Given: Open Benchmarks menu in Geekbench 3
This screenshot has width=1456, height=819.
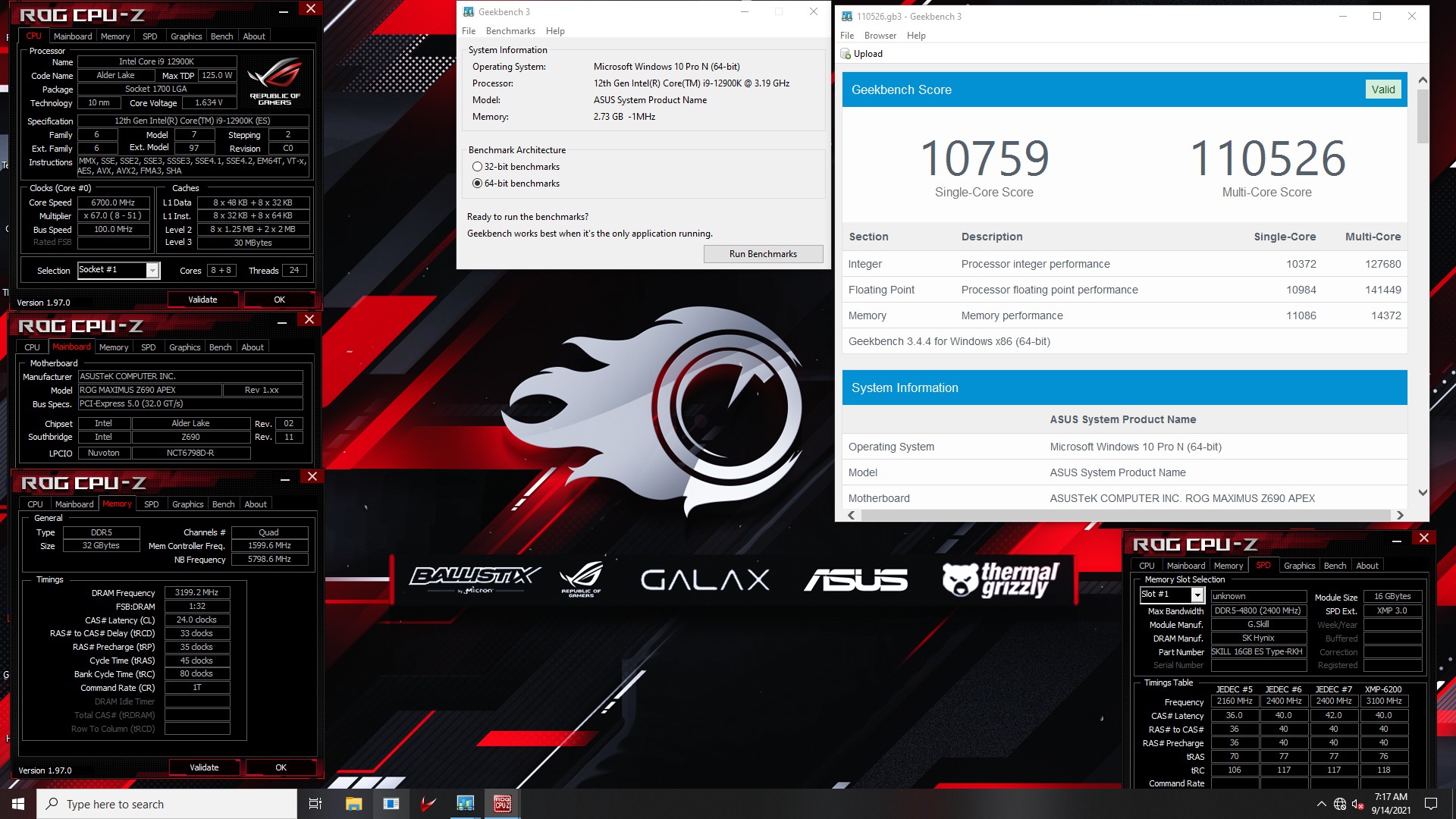Looking at the screenshot, I should [510, 31].
